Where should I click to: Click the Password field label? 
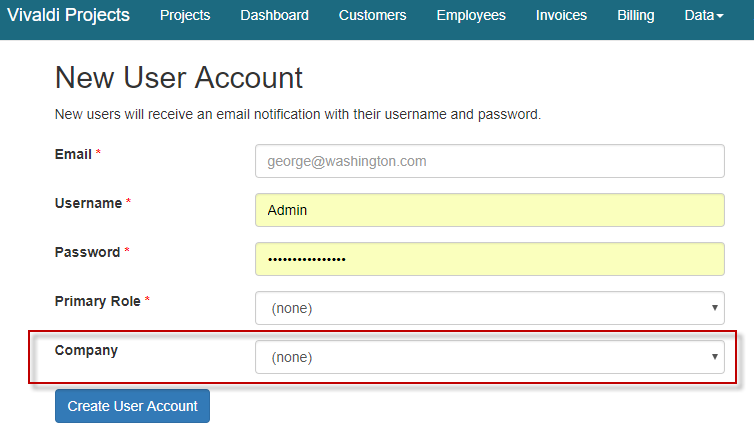[87, 252]
